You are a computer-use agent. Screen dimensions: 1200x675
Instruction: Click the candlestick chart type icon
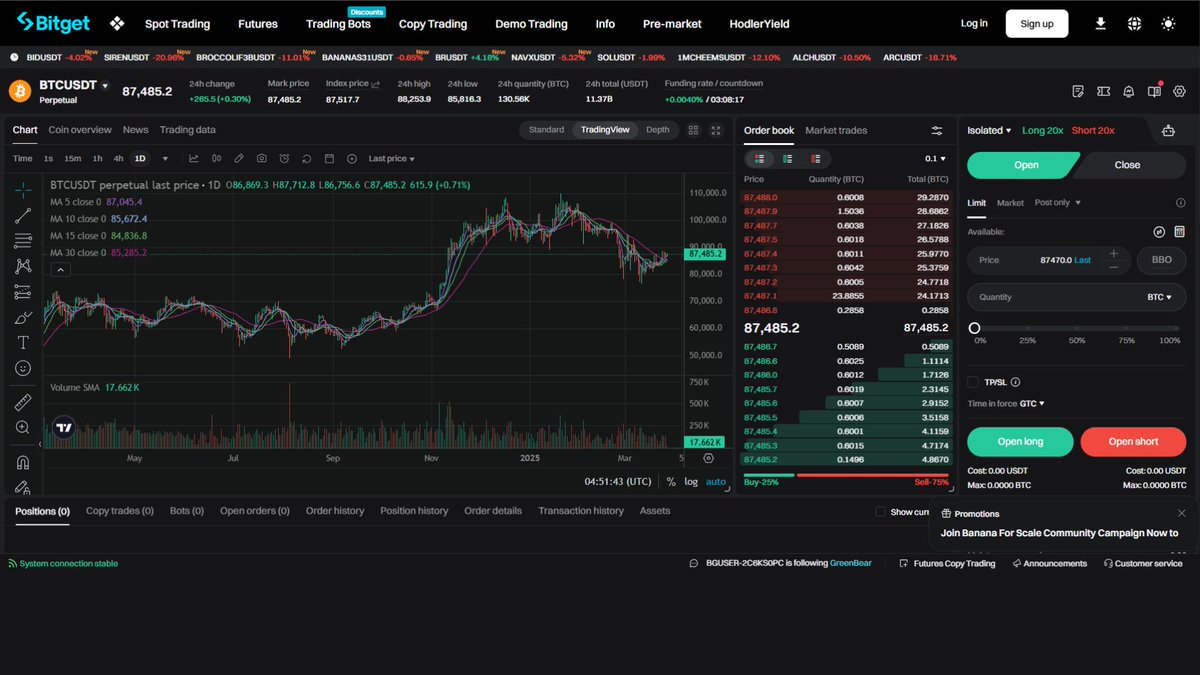click(216, 158)
